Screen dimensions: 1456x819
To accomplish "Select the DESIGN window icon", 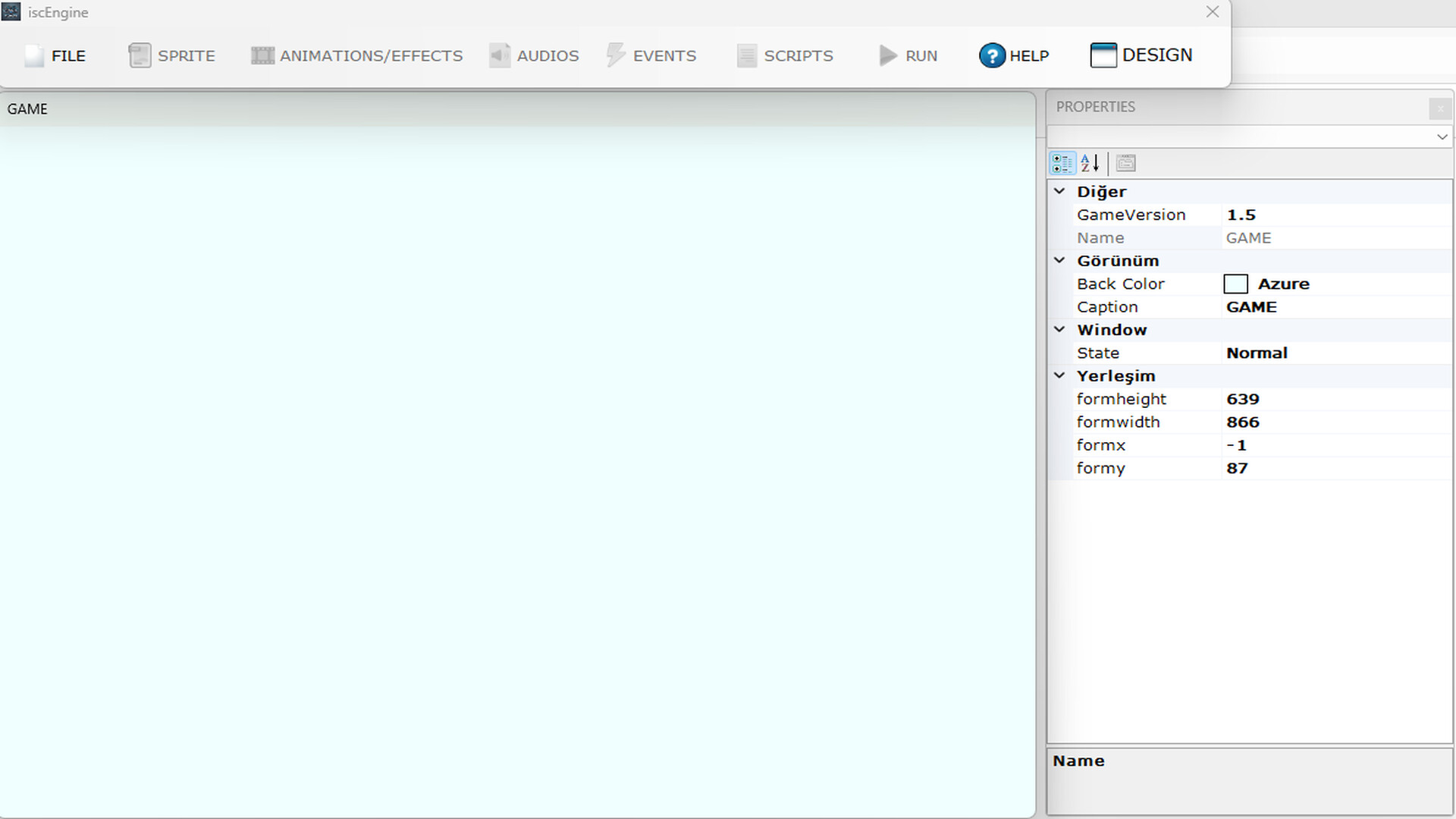I will pos(1101,55).
